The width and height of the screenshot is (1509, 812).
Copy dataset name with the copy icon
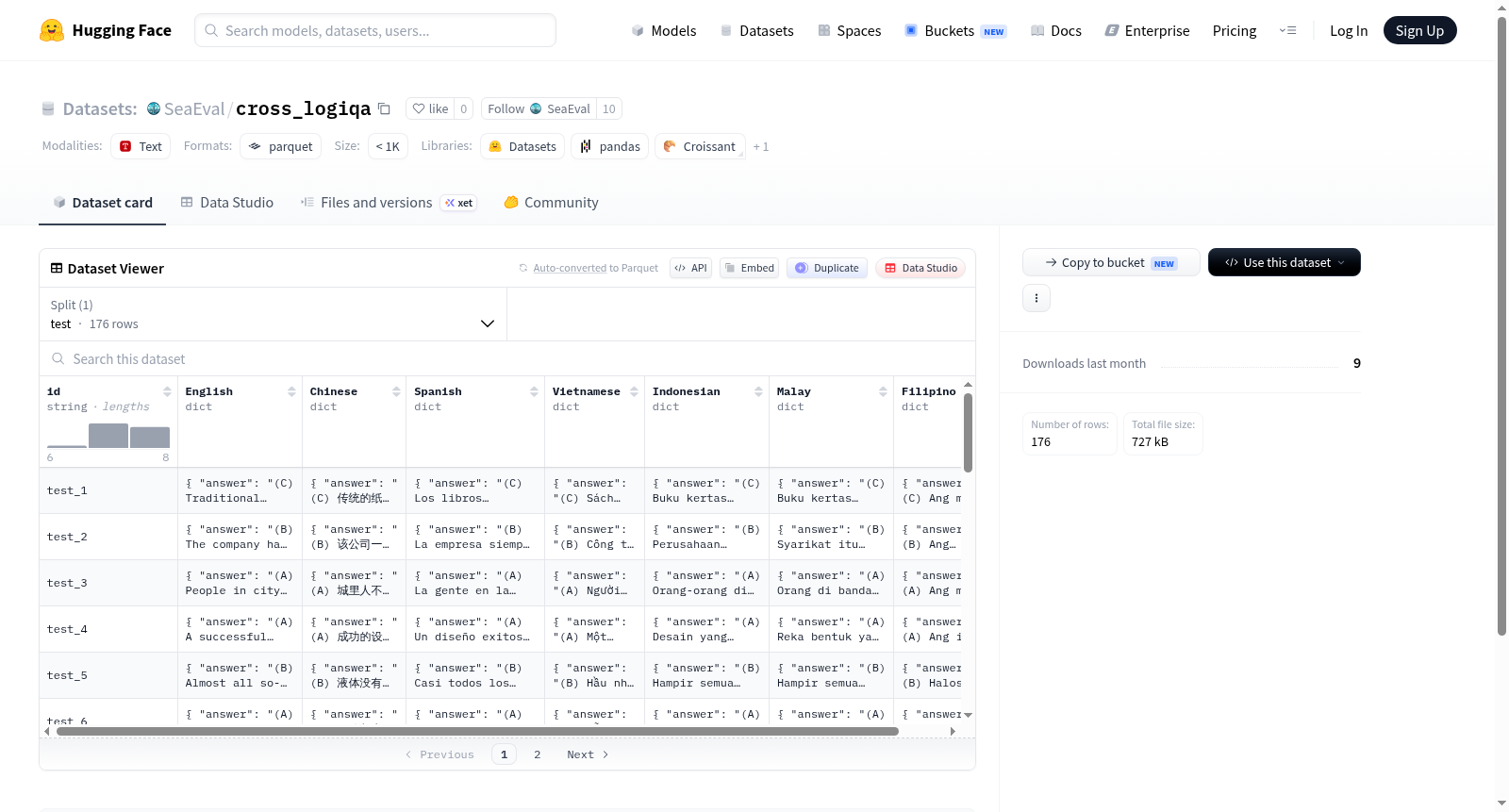[x=384, y=108]
